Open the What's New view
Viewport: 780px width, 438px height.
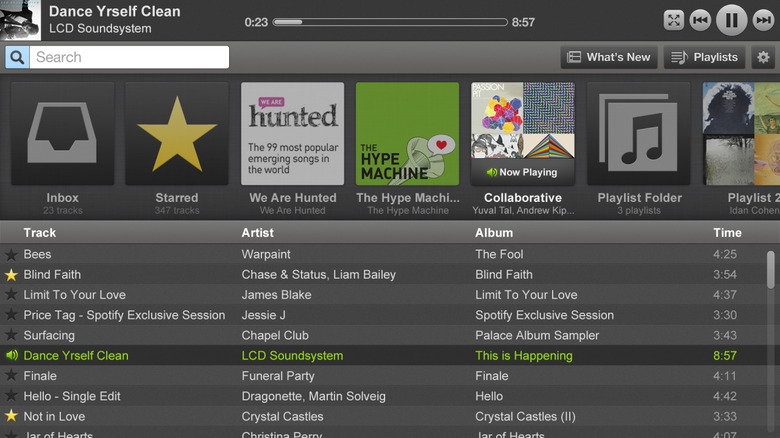[609, 57]
